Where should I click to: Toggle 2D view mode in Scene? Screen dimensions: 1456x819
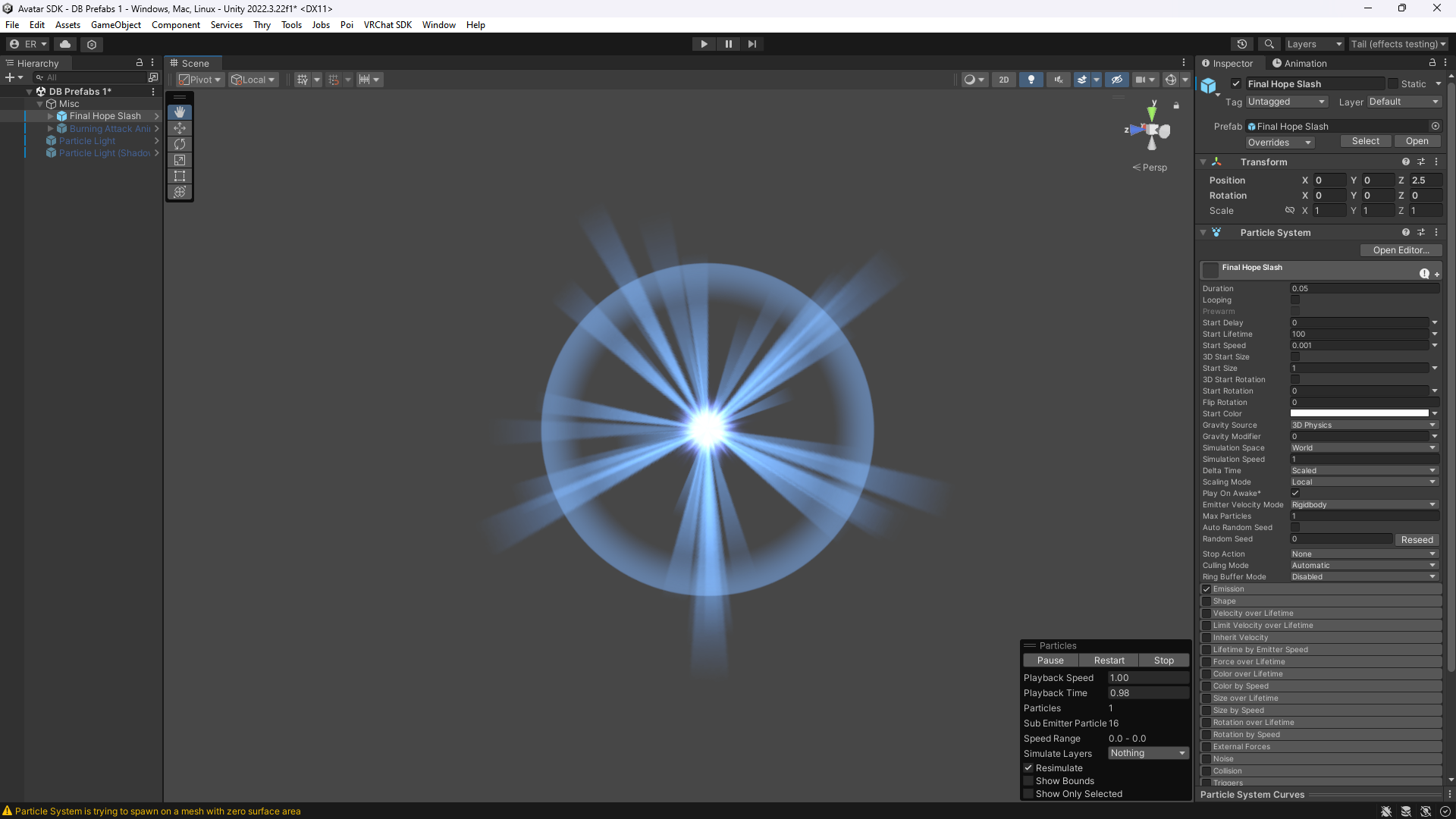1003,80
